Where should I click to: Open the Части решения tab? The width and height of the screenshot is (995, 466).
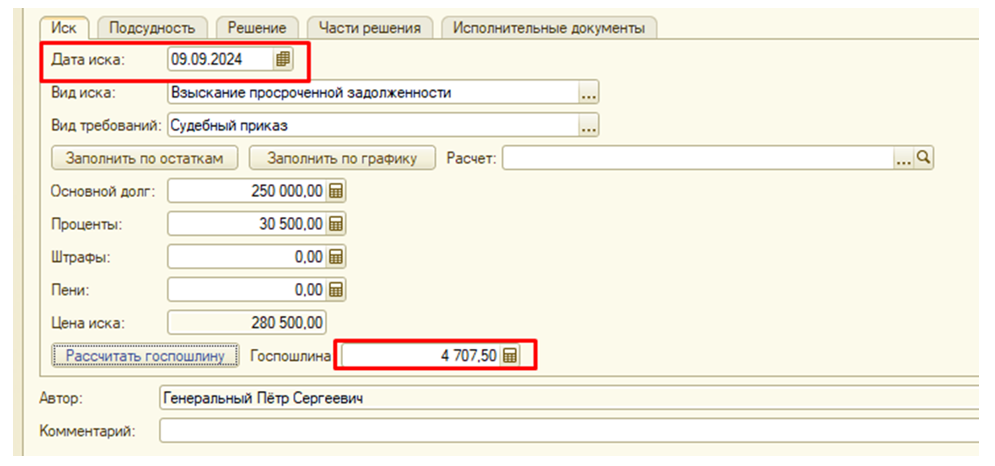(x=369, y=28)
